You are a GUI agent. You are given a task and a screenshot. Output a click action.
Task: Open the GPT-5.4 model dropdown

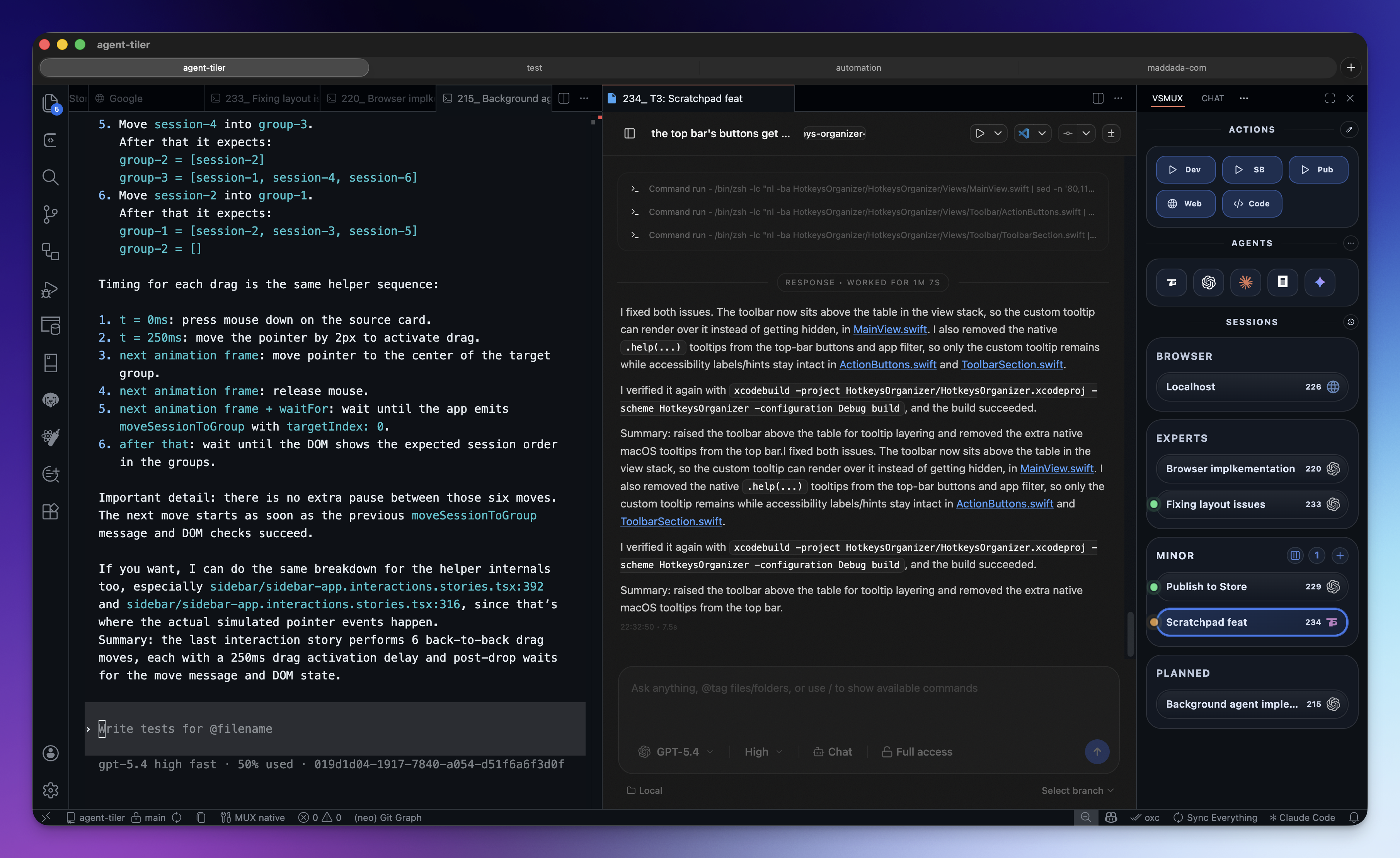coord(676,752)
